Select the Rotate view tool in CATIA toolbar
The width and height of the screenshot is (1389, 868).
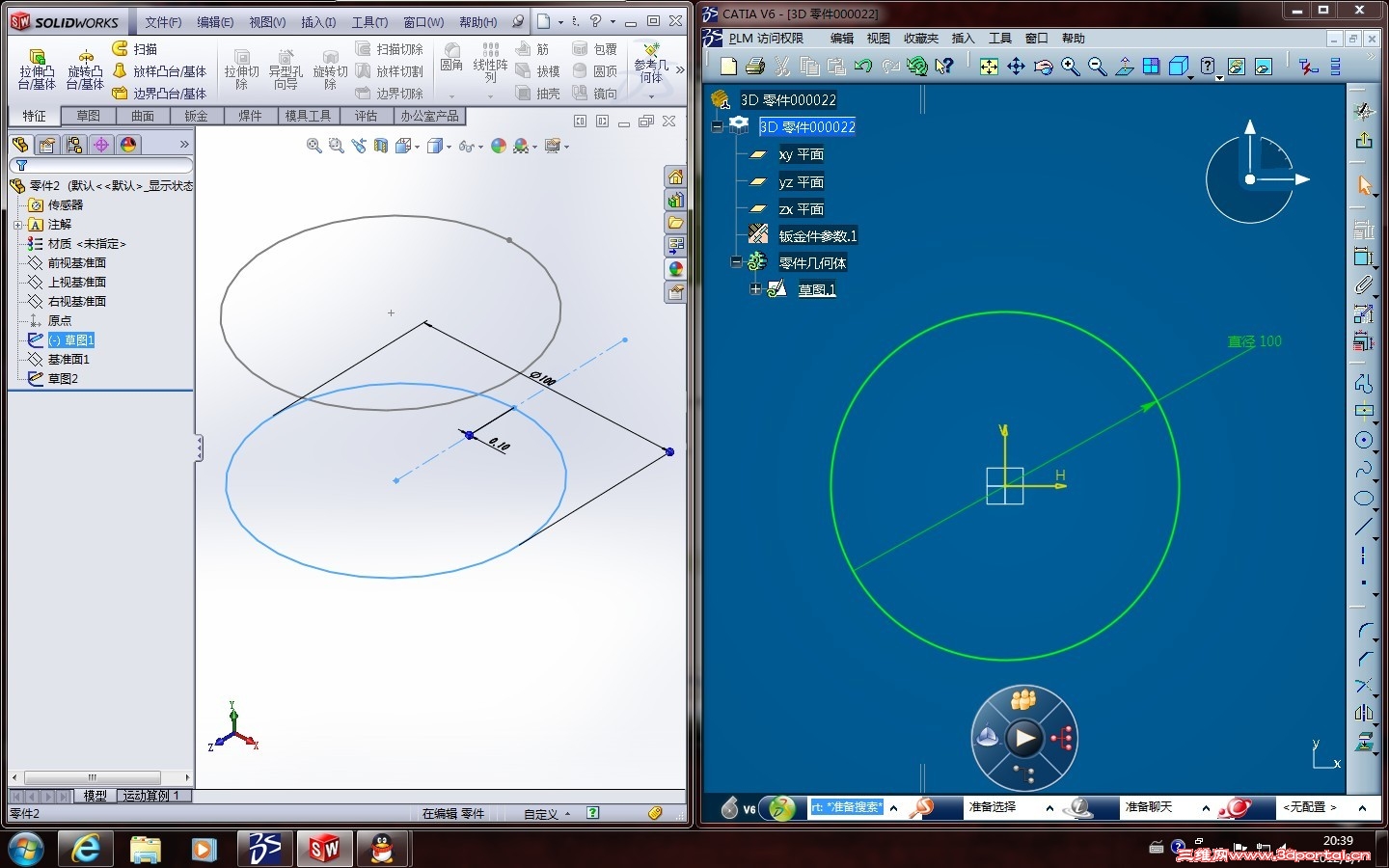[1043, 66]
